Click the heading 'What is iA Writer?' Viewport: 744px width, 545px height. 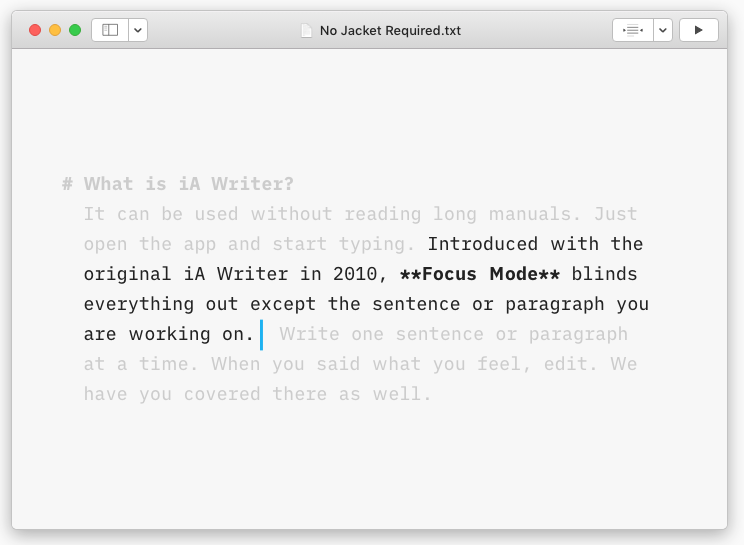tap(189, 184)
